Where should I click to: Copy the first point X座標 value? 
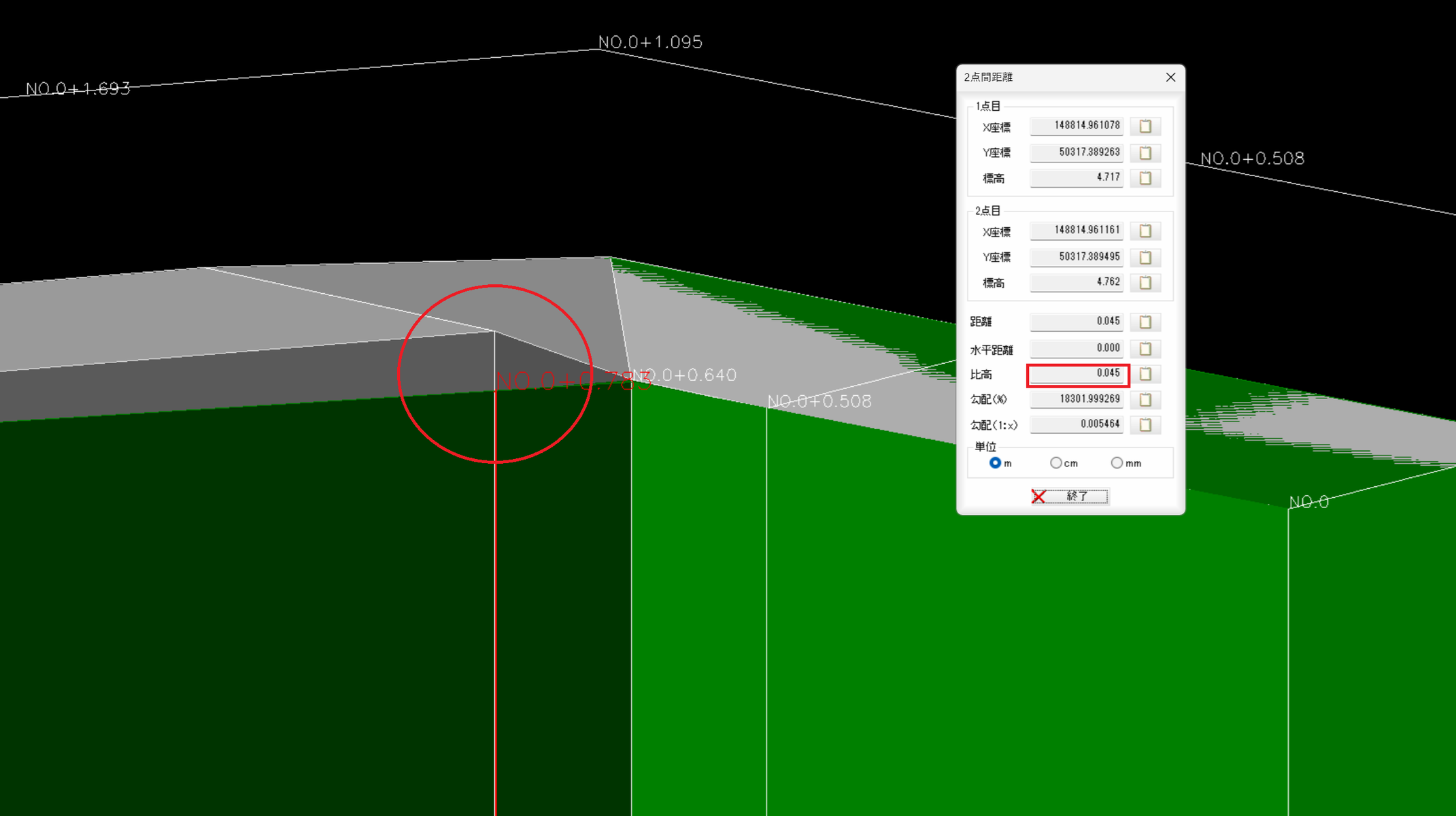pos(1145,126)
